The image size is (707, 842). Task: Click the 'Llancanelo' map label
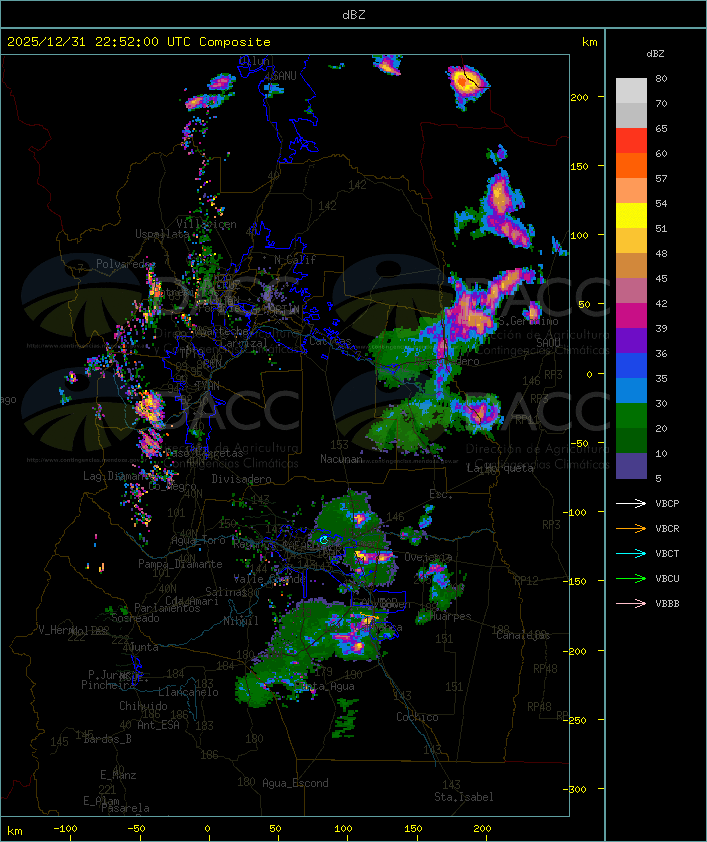(x=188, y=692)
